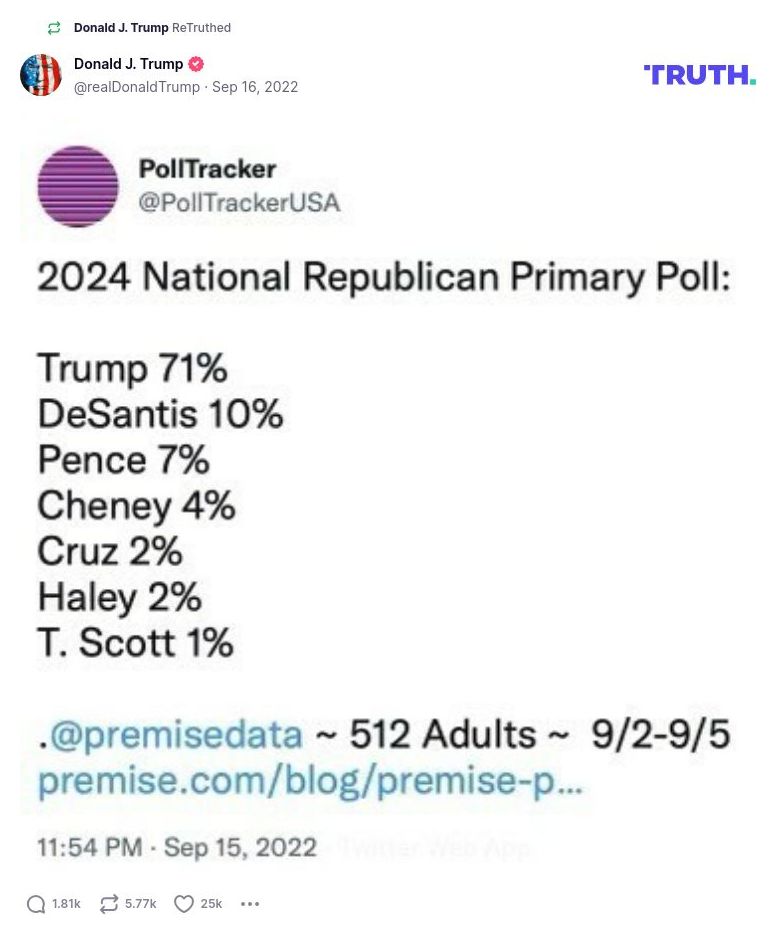Click the @PollTrackerUSA handle
Screen dimensions: 777x935
[x=237, y=203]
